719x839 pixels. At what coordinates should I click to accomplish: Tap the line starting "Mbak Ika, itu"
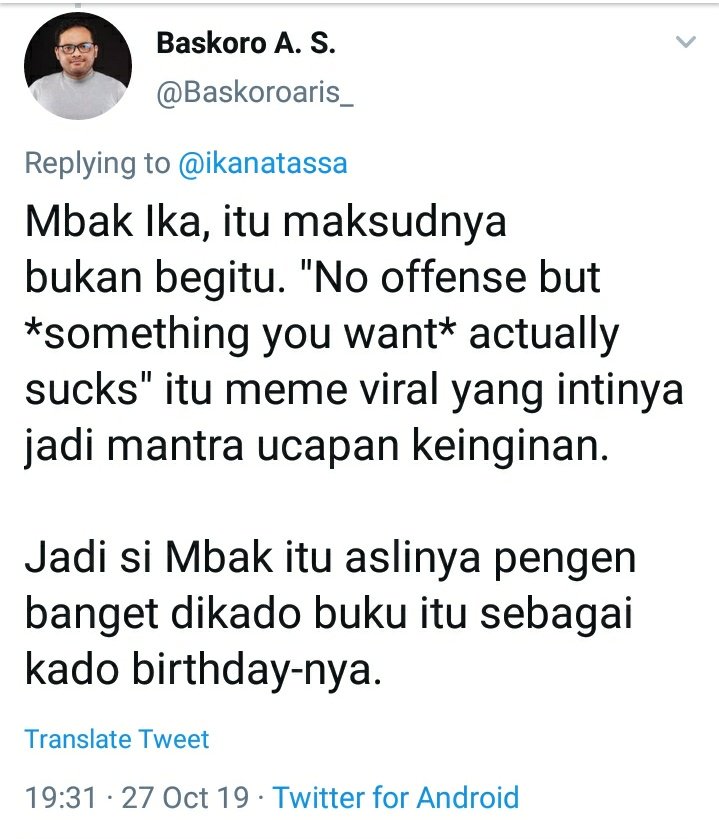pos(265,223)
